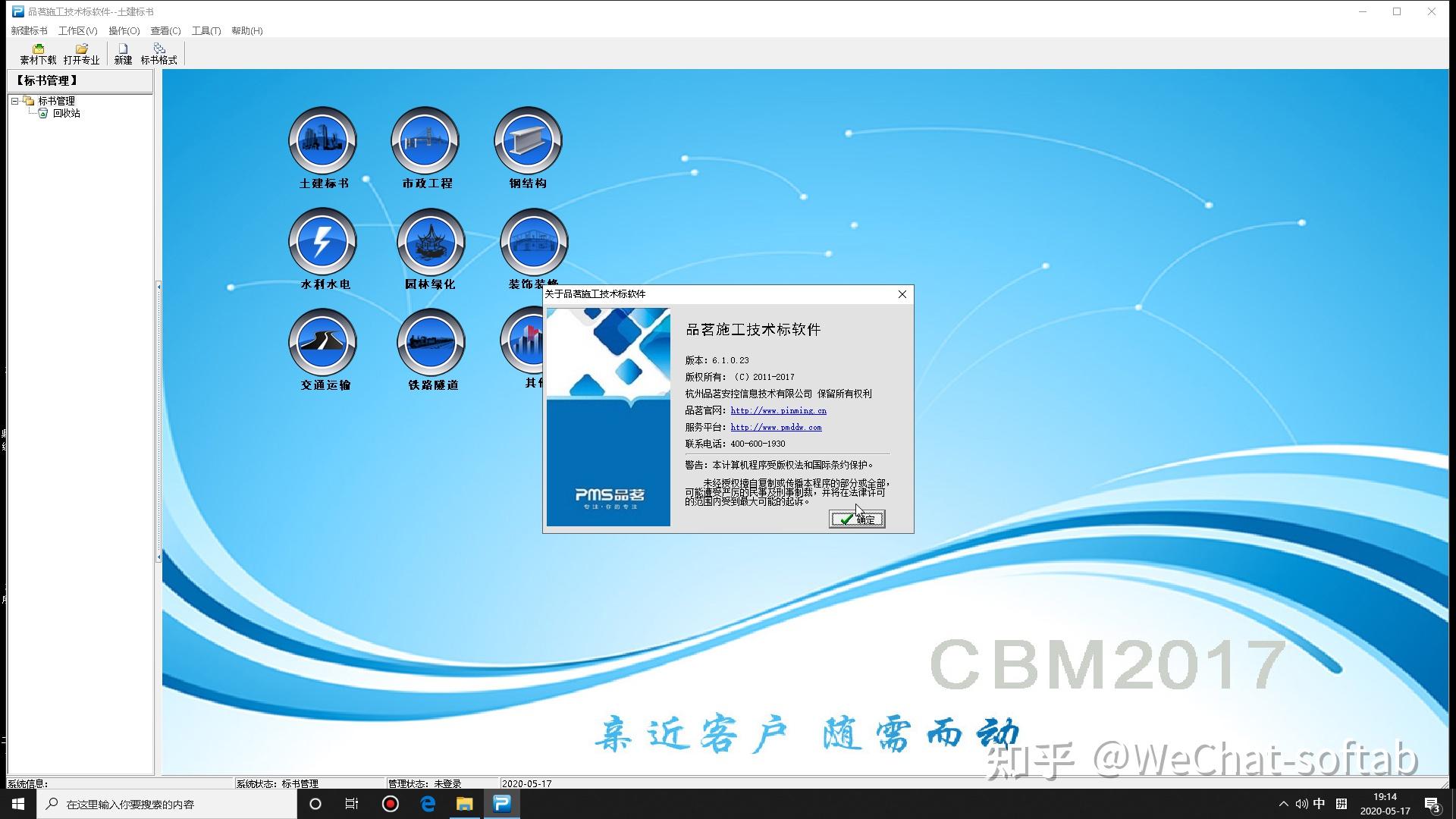Collapse the 标书管理 tree node
This screenshot has height=819, width=1456.
(x=14, y=101)
